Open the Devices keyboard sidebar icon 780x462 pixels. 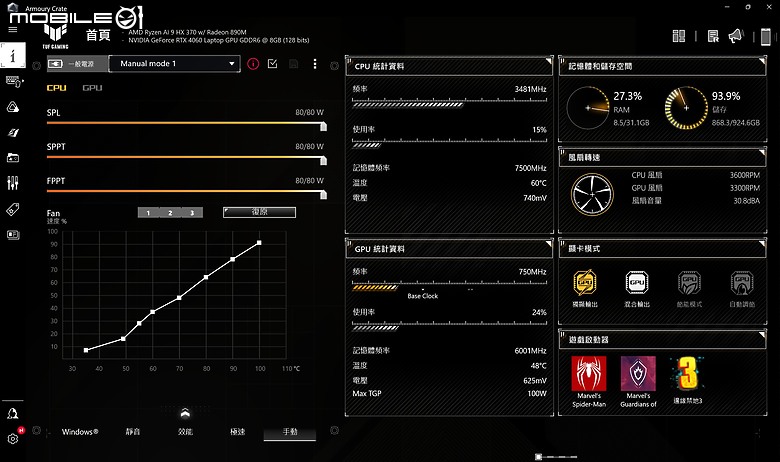13,82
